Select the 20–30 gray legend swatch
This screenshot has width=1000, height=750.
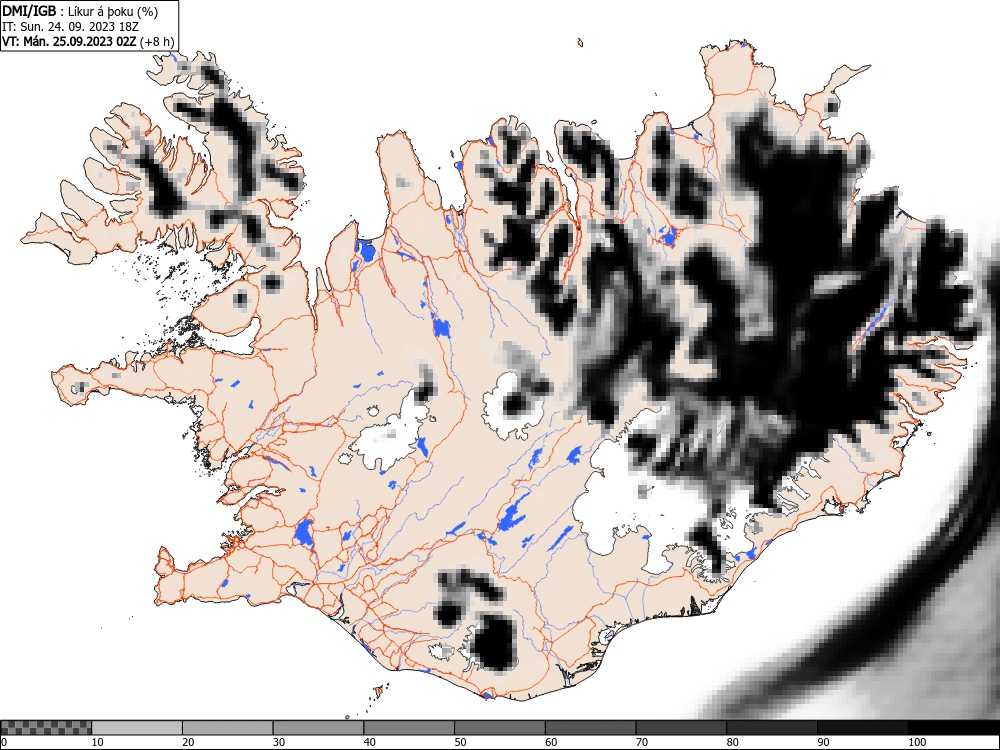tap(228, 728)
